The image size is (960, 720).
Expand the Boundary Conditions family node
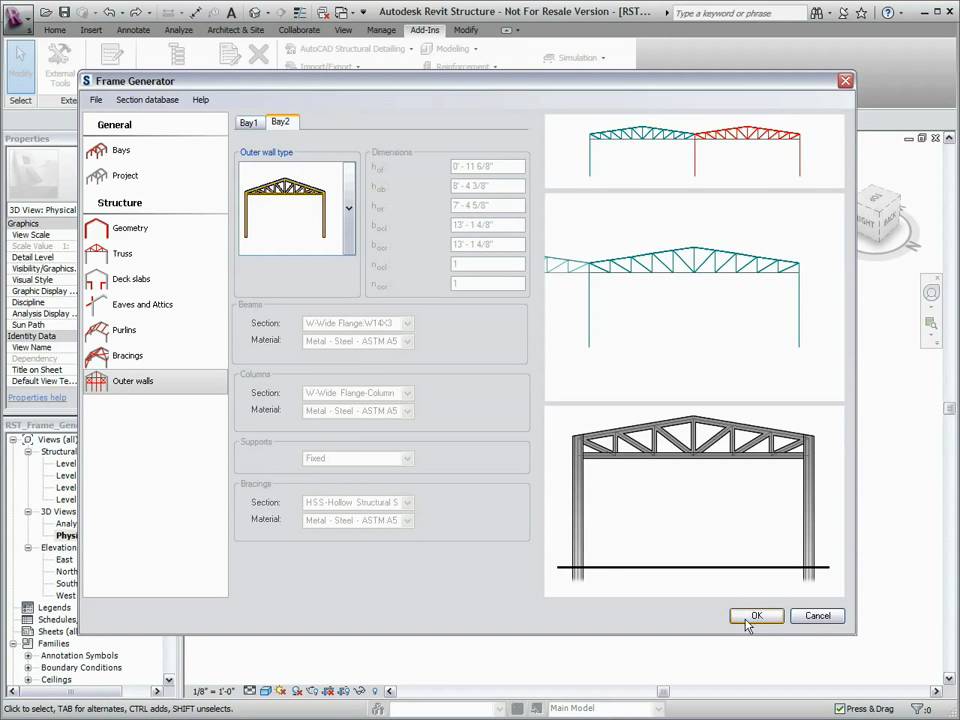point(28,668)
